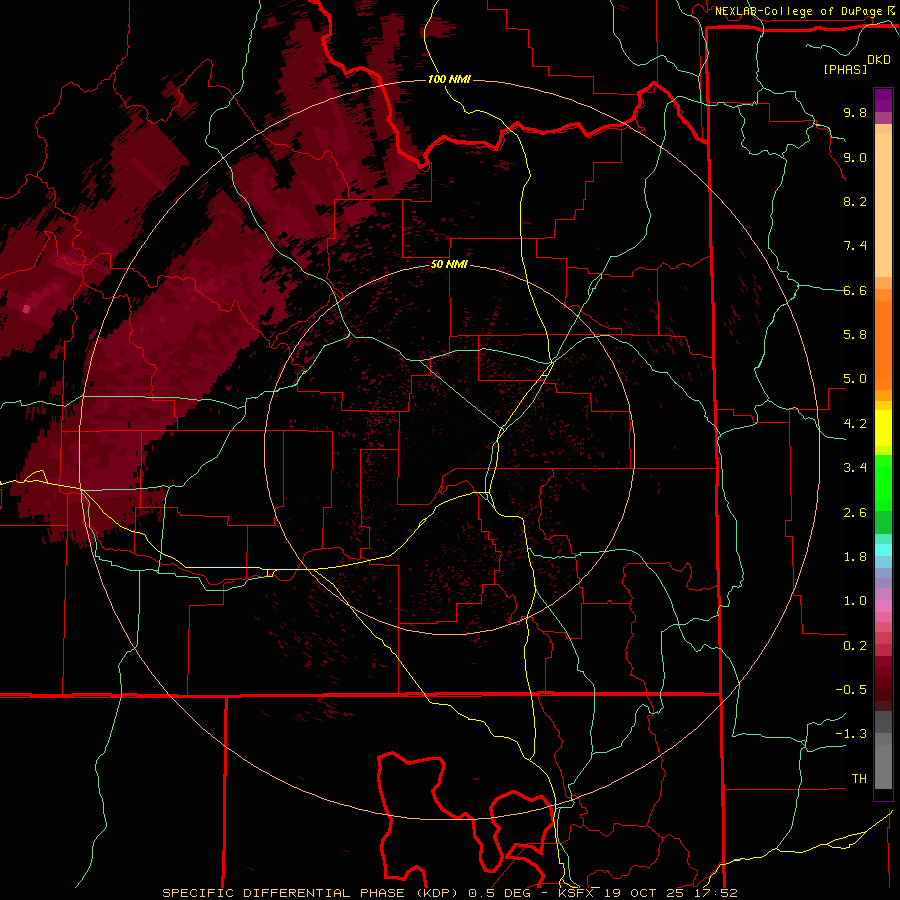The width and height of the screenshot is (900, 900).
Task: Click the 100 NMI range ring label
Action: [449, 79]
